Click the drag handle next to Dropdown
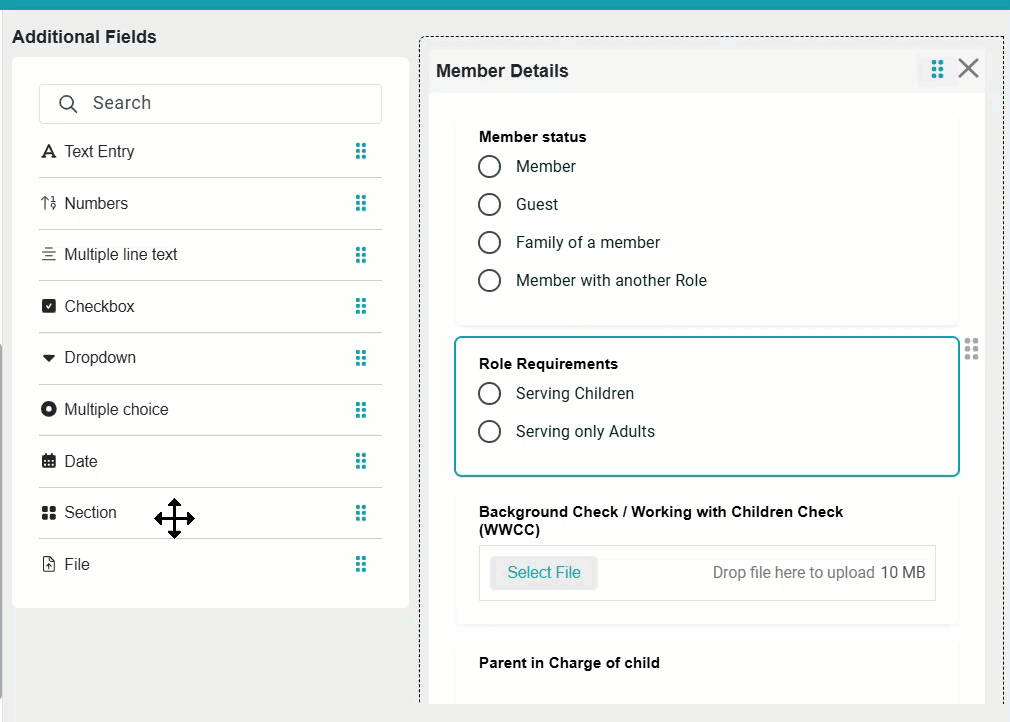This screenshot has height=722, width=1010. (x=361, y=358)
